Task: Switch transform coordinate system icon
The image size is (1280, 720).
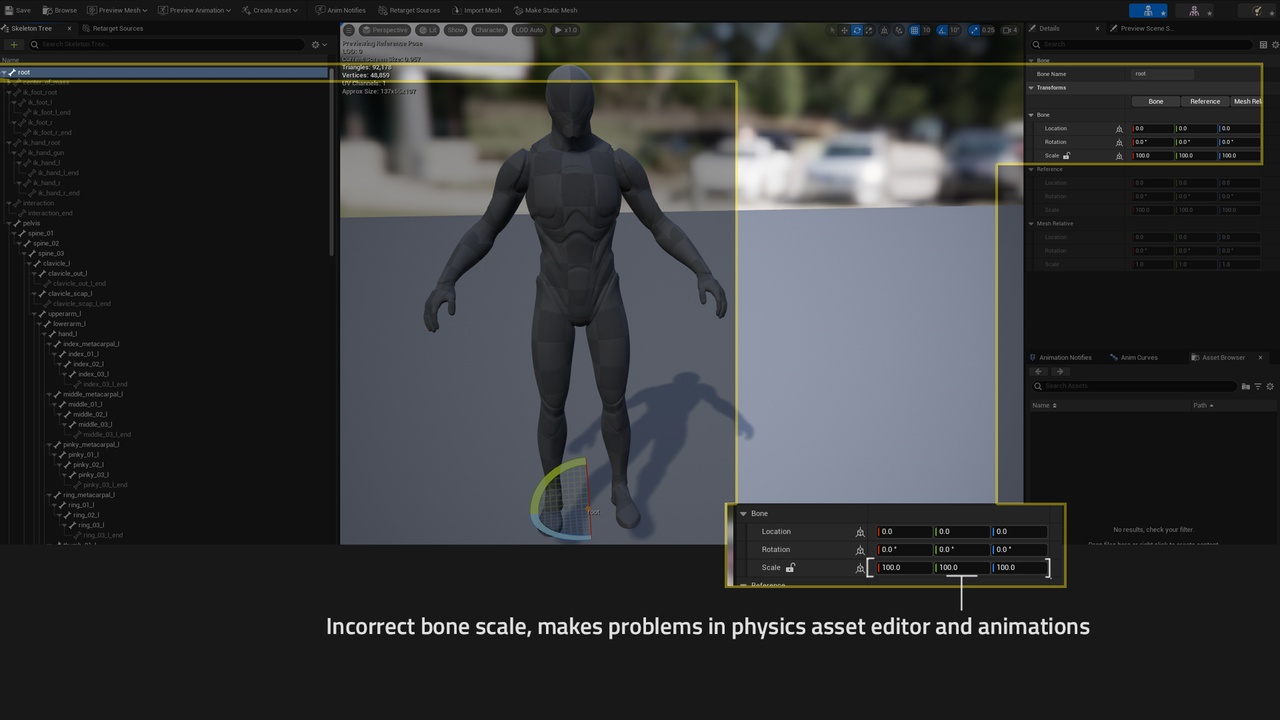Action: tap(884, 30)
